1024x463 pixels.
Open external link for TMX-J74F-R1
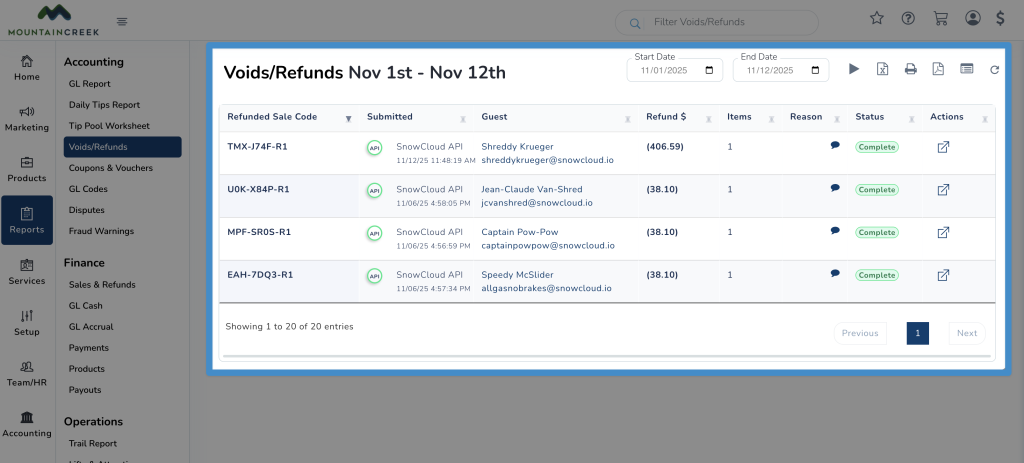(x=943, y=147)
